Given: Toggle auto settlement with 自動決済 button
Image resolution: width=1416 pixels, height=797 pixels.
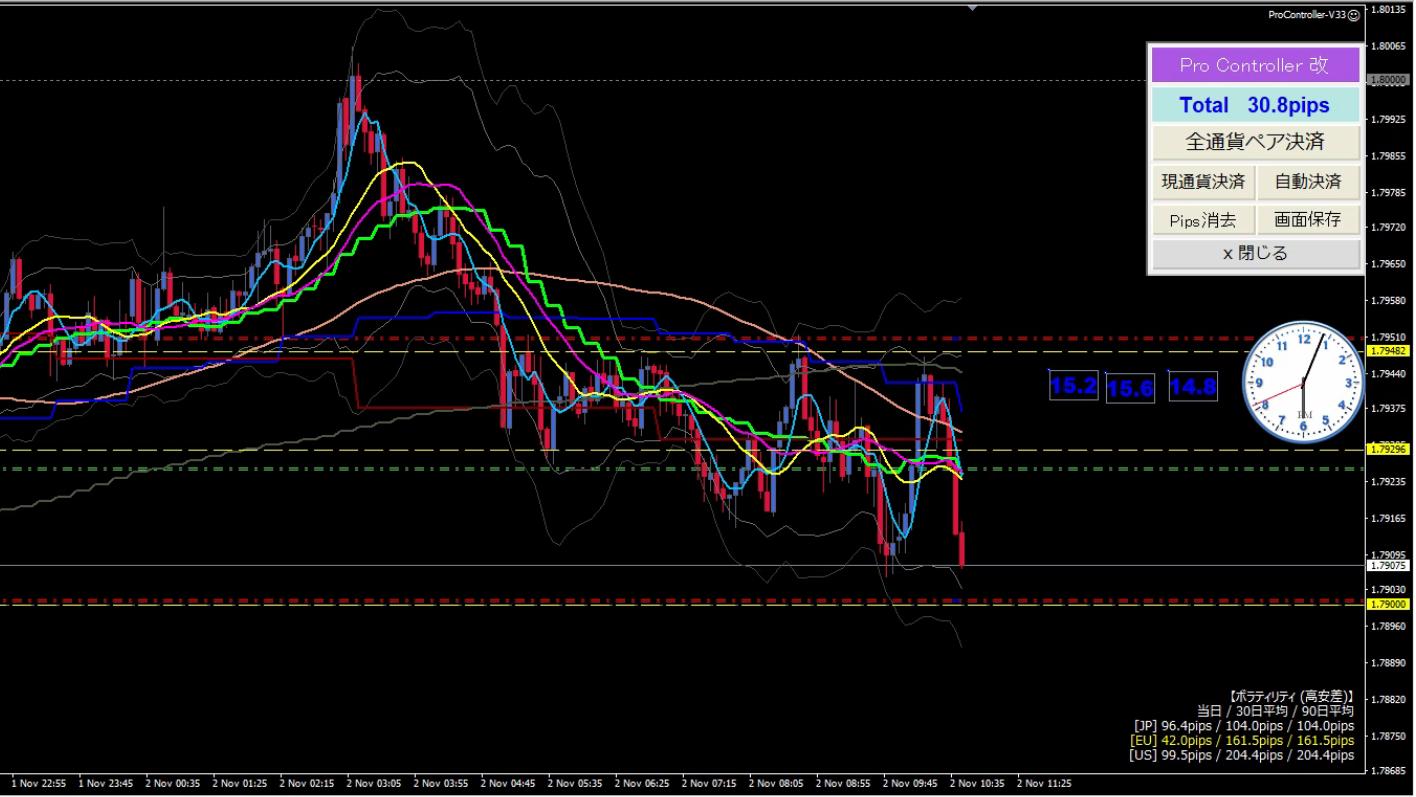Looking at the screenshot, I should coord(1308,182).
